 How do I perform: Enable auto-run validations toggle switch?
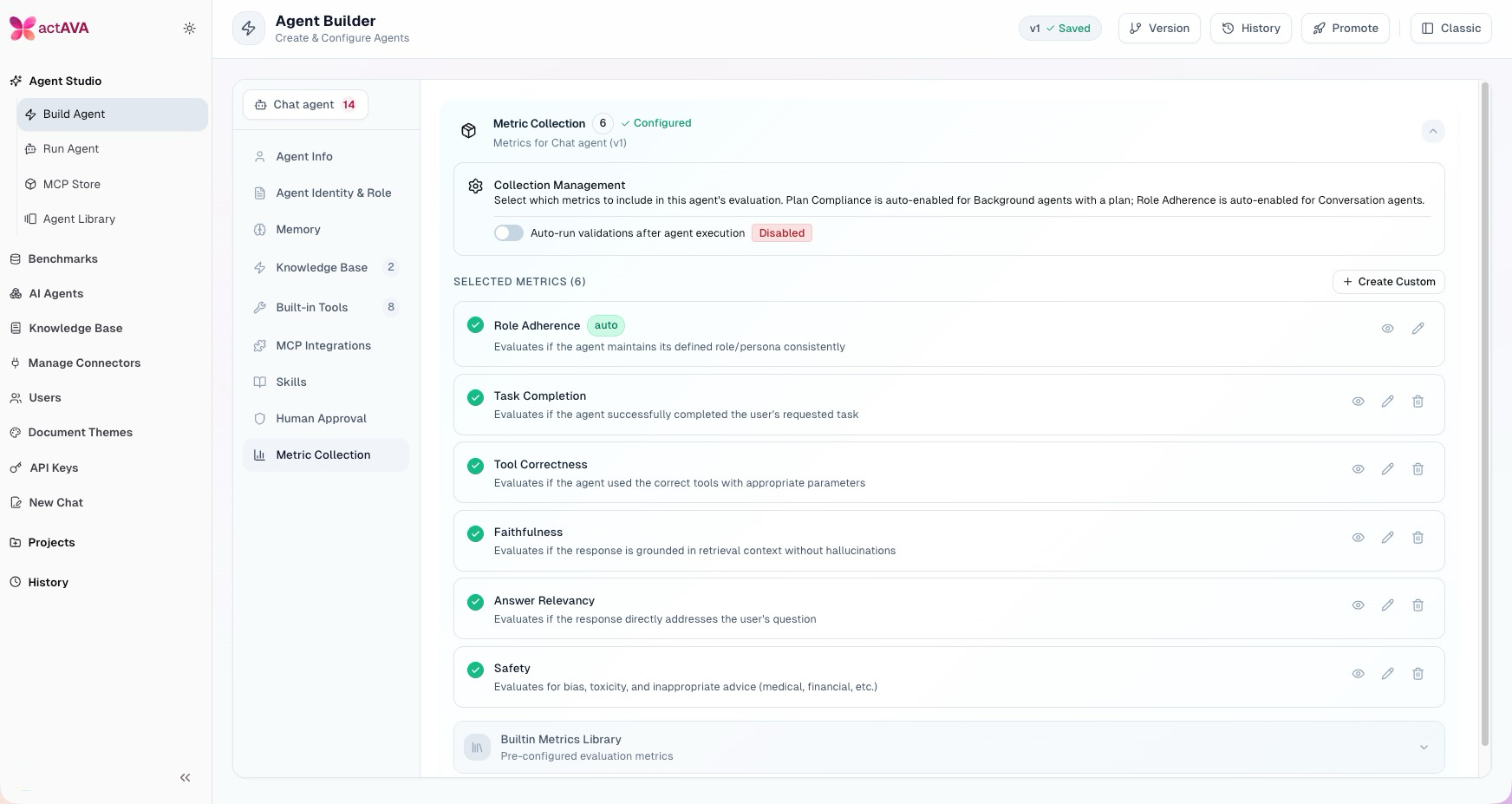[509, 233]
